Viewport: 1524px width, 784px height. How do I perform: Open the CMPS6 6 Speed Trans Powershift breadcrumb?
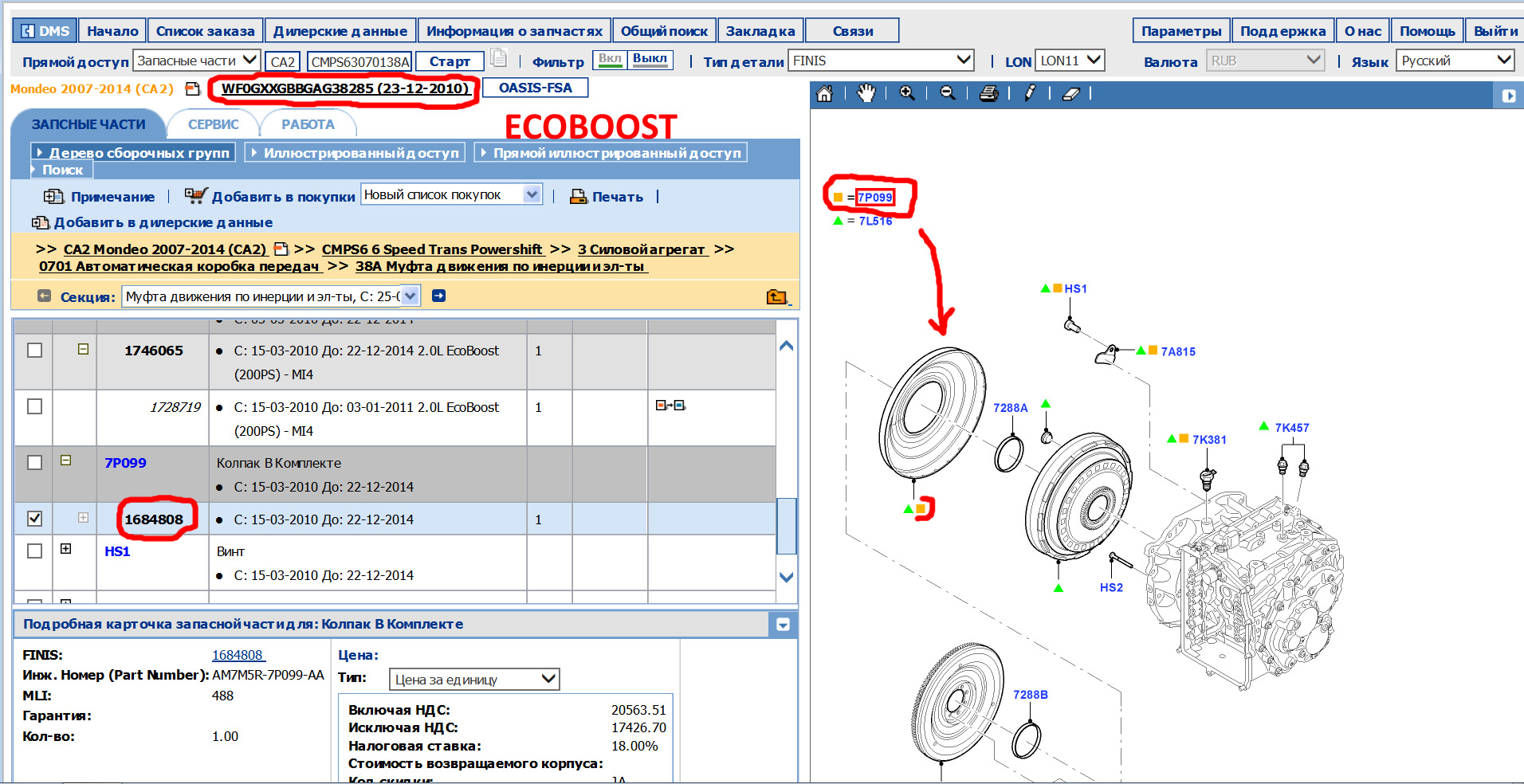click(431, 249)
